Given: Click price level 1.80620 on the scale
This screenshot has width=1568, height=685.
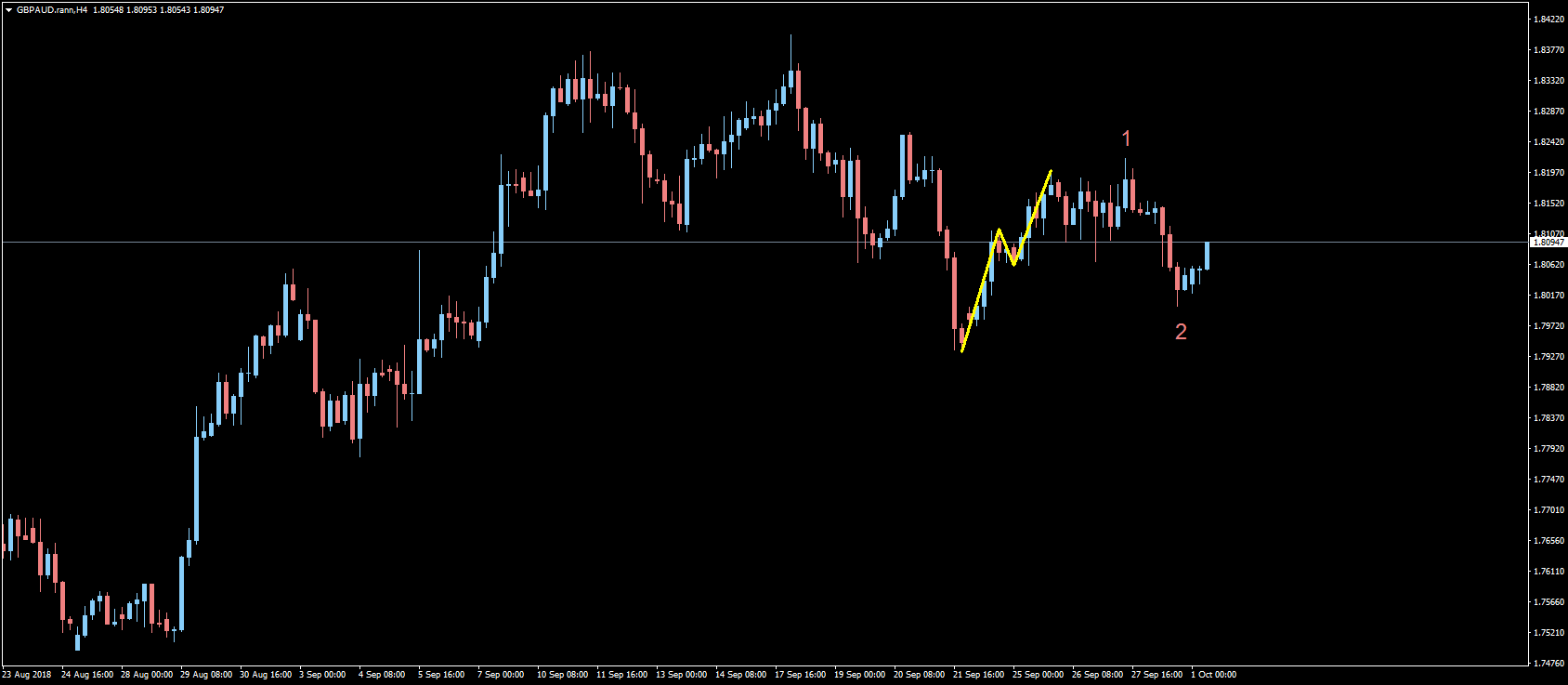Looking at the screenshot, I should [1548, 265].
